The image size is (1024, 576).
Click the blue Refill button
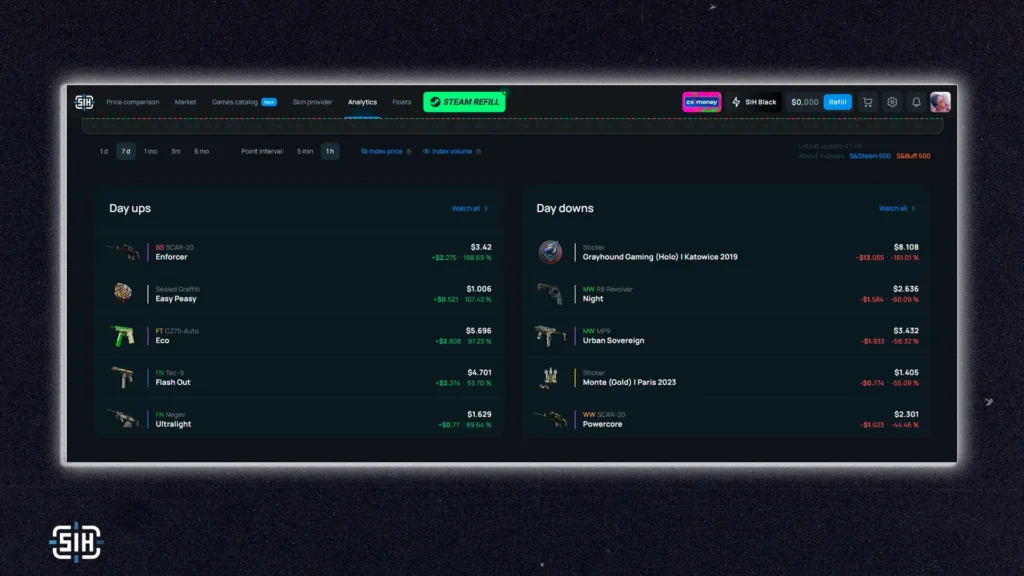838,102
